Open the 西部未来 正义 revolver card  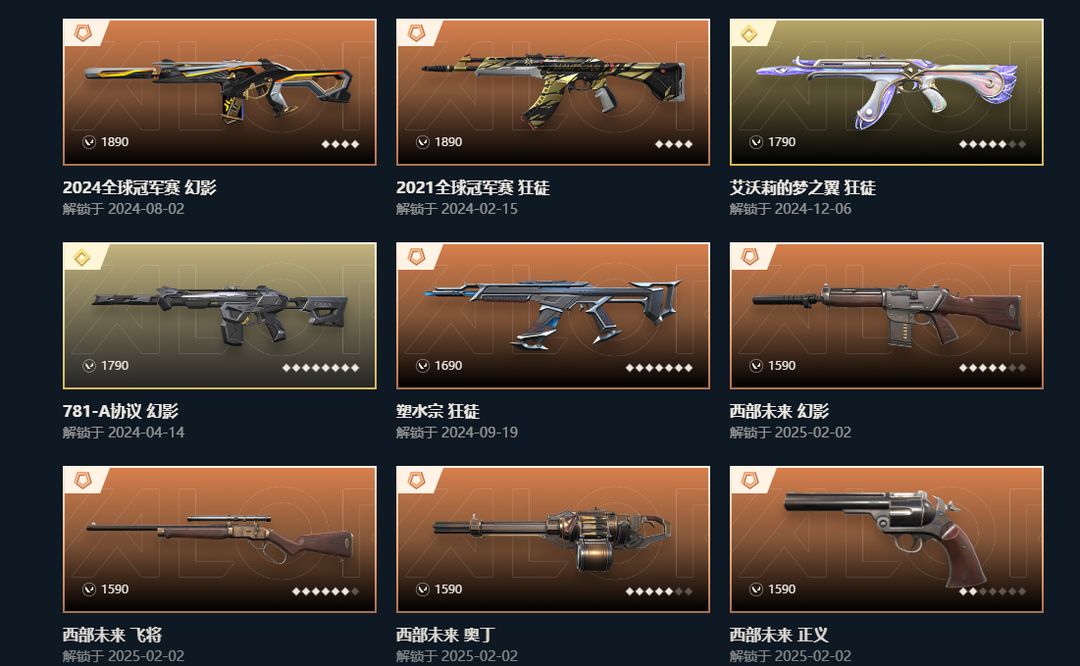(x=886, y=539)
